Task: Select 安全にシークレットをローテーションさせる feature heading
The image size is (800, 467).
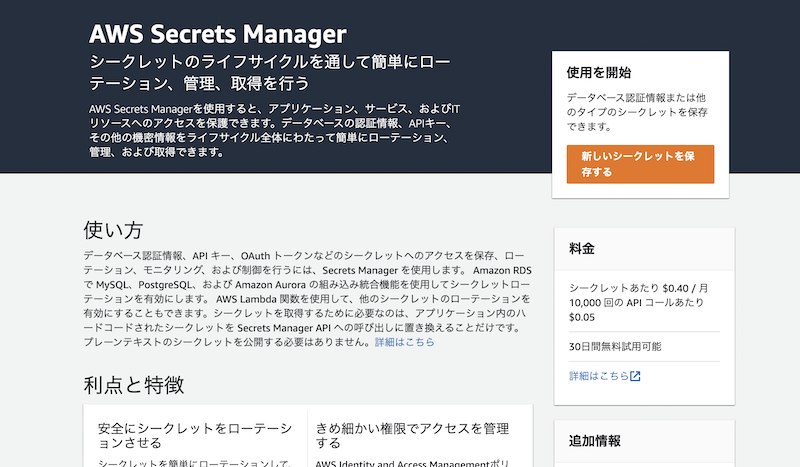Action: [195, 435]
